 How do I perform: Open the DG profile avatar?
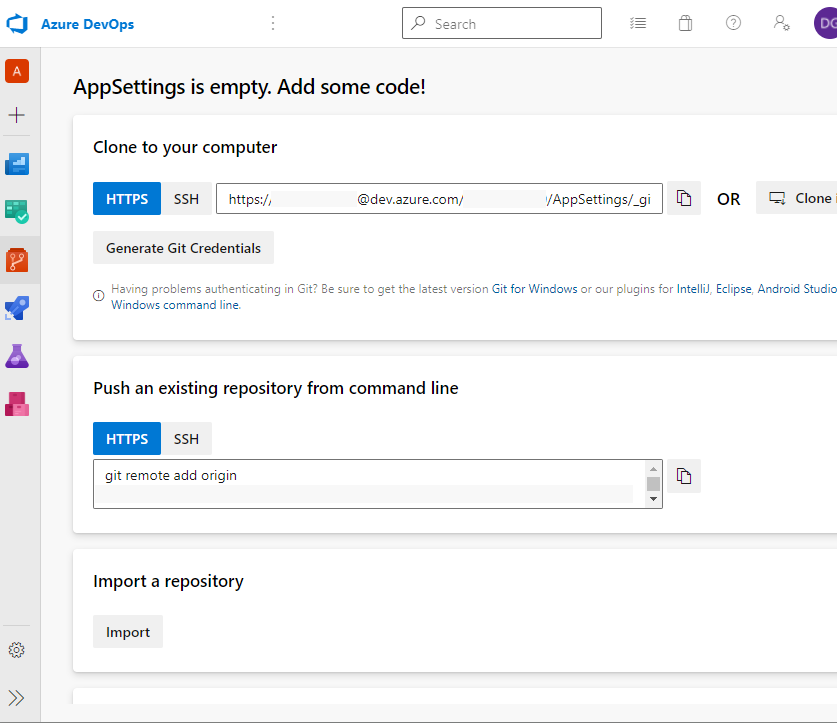[x=825, y=23]
